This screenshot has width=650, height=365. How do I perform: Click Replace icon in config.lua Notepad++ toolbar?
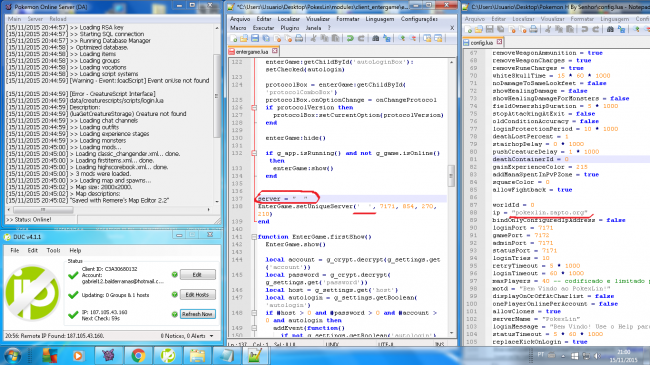pos(621,29)
